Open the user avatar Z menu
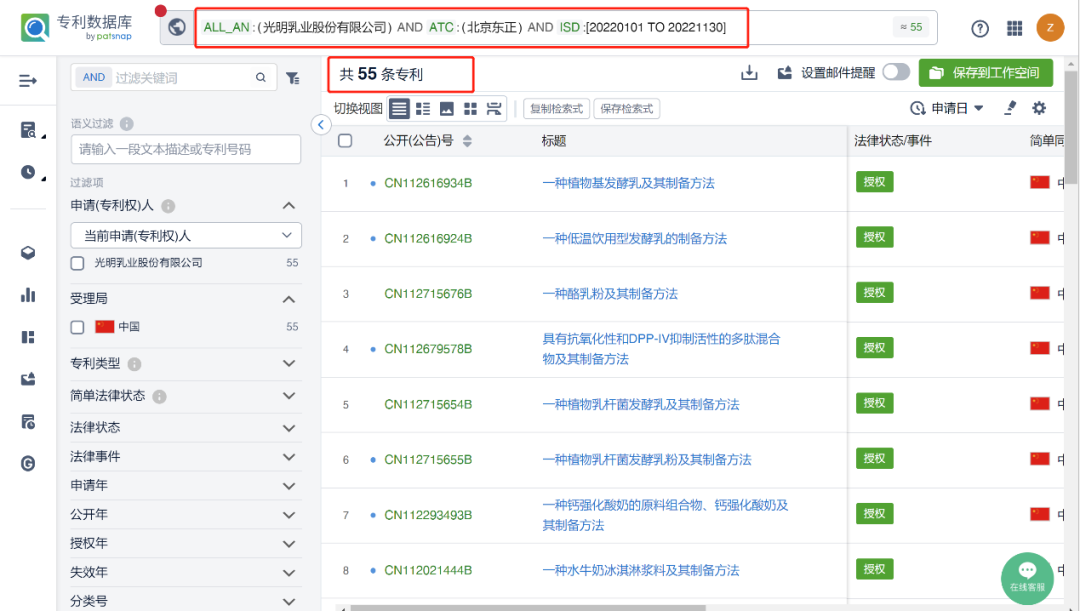1080x611 pixels. (1050, 28)
